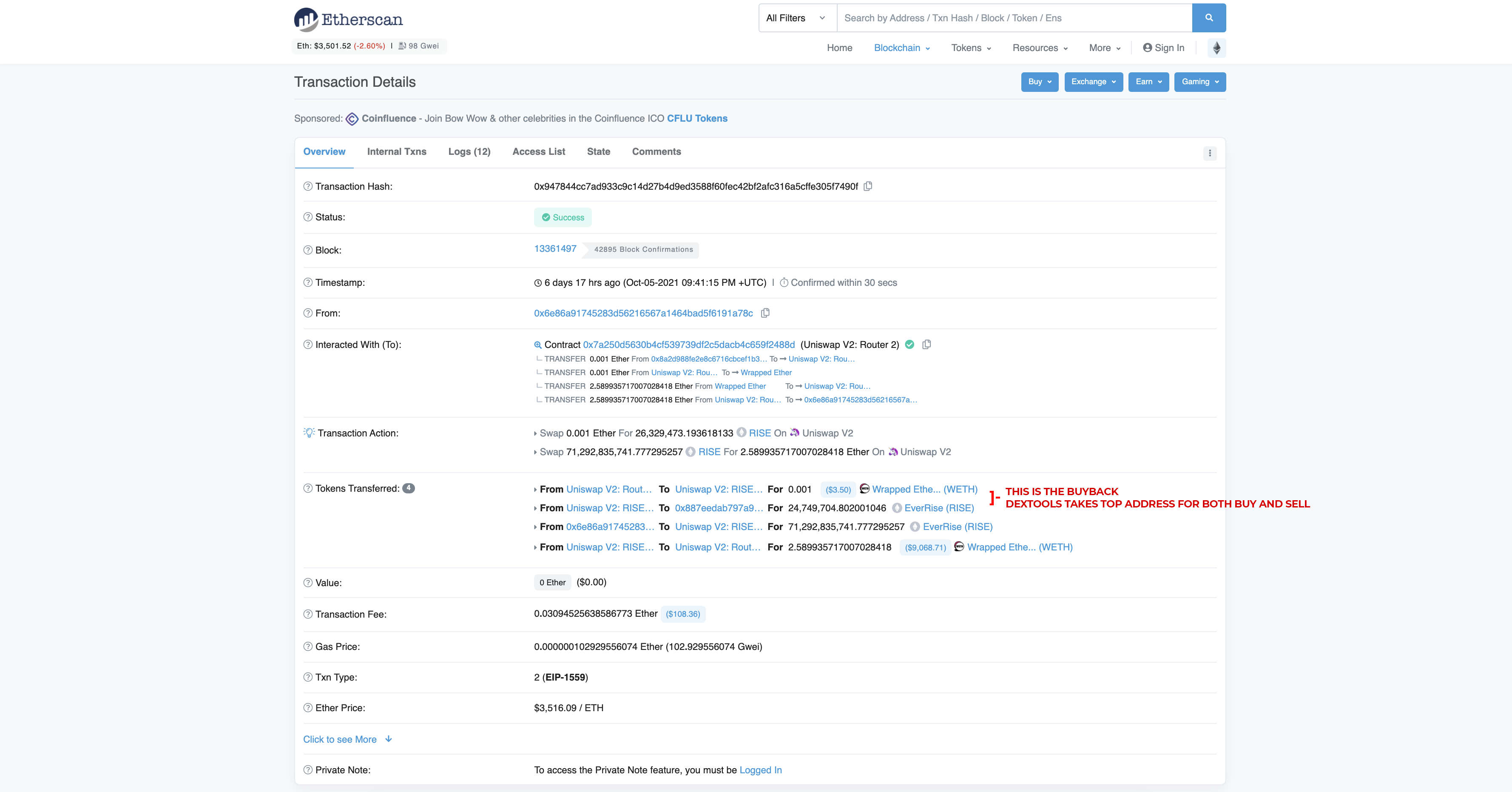Open the Comments tab

[x=656, y=151]
